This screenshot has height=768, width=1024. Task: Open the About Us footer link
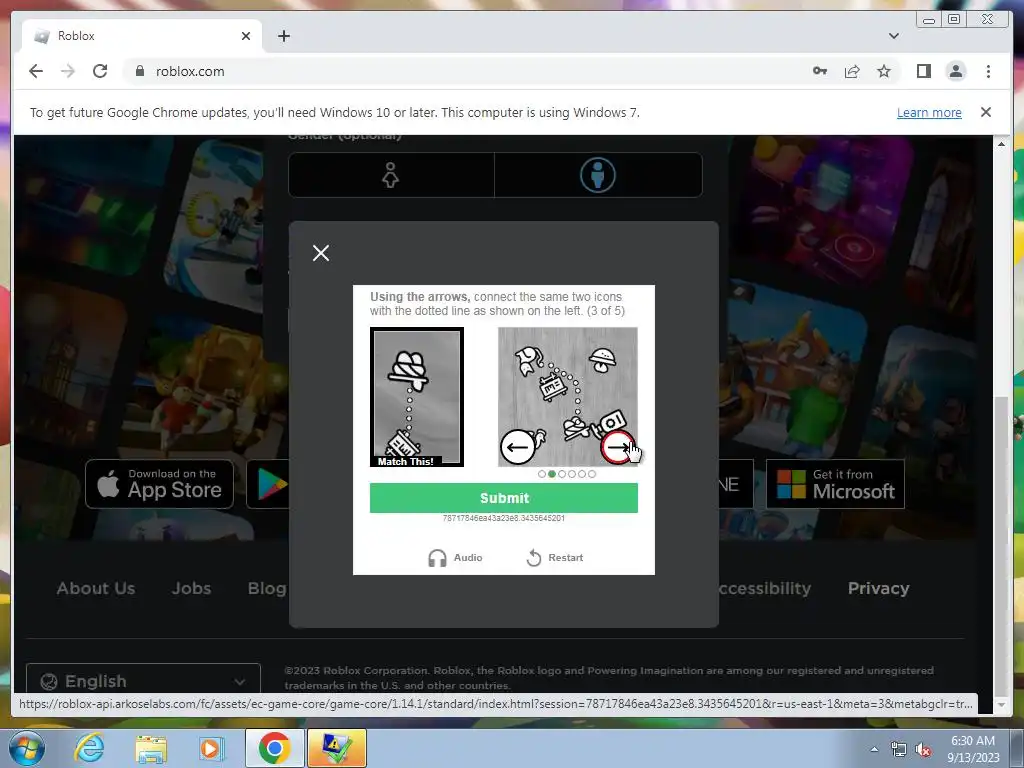[96, 588]
